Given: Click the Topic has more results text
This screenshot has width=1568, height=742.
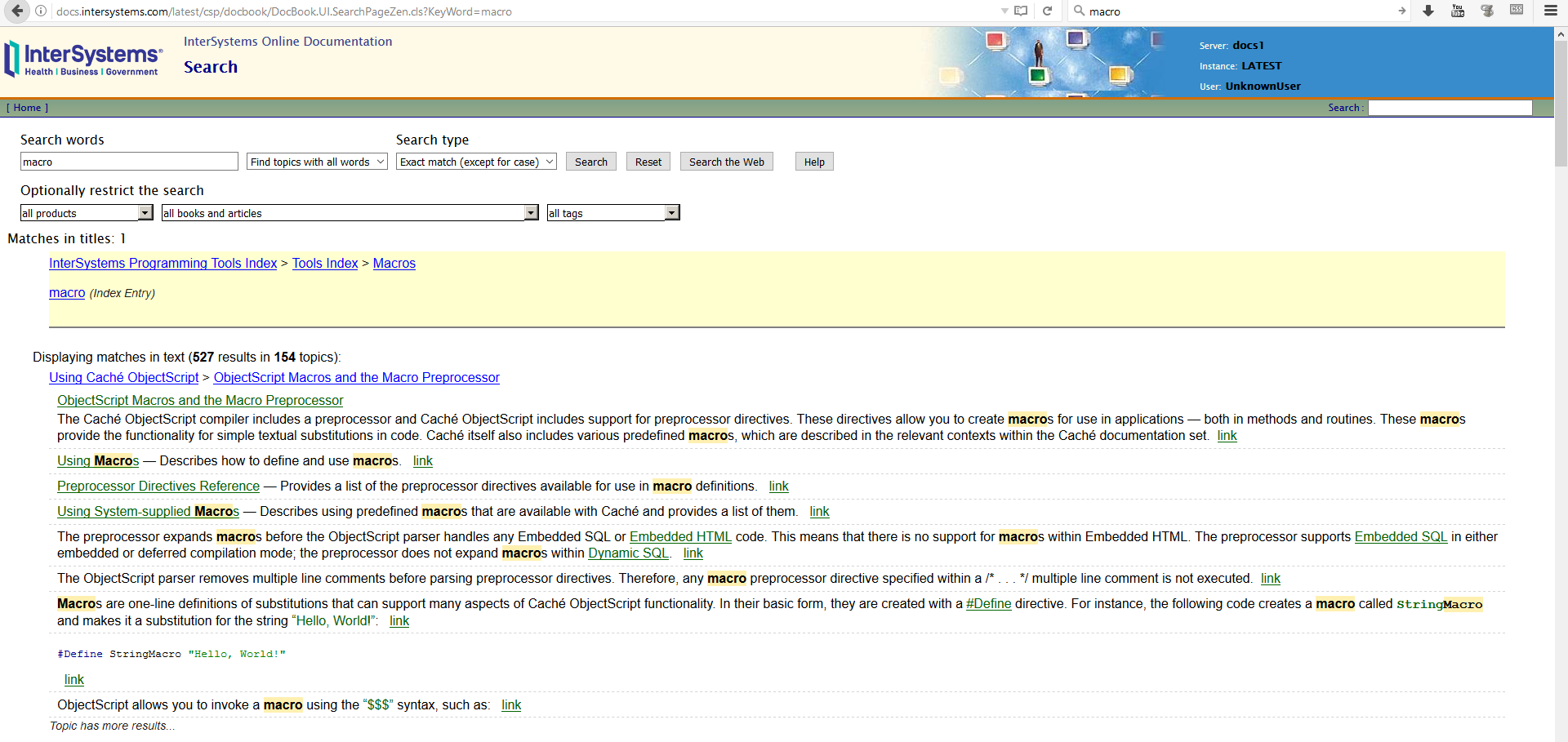Looking at the screenshot, I should pos(112,726).
